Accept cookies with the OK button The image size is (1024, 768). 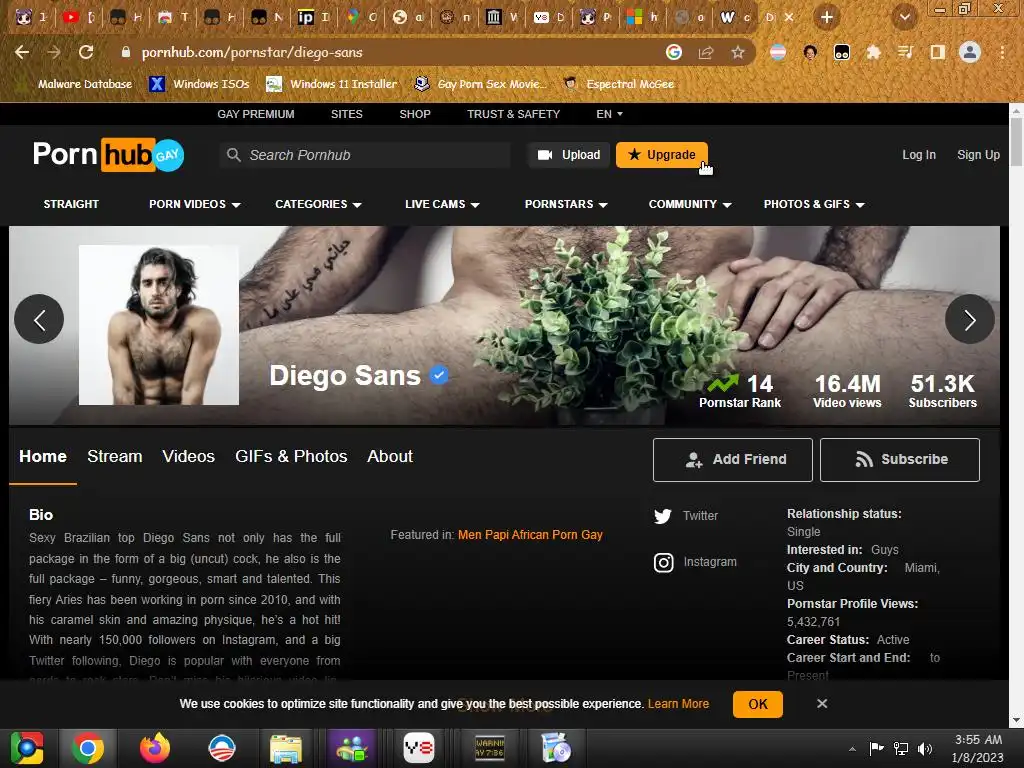[x=758, y=704]
